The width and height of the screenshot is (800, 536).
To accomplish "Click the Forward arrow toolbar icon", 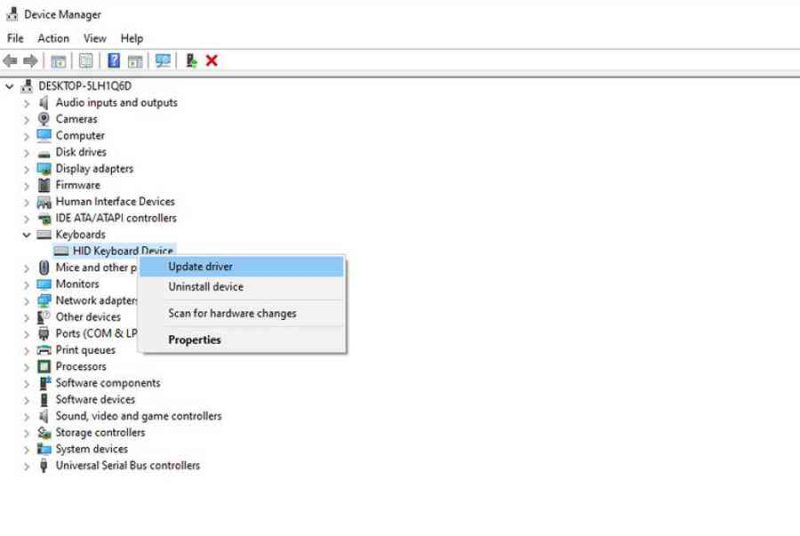I will (x=31, y=61).
